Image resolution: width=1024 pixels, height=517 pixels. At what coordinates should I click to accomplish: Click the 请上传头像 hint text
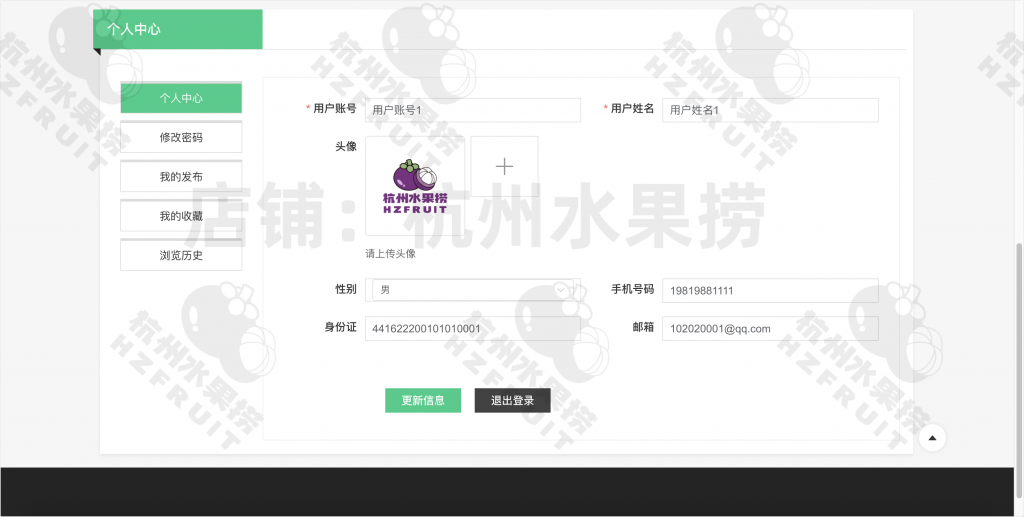click(x=391, y=253)
